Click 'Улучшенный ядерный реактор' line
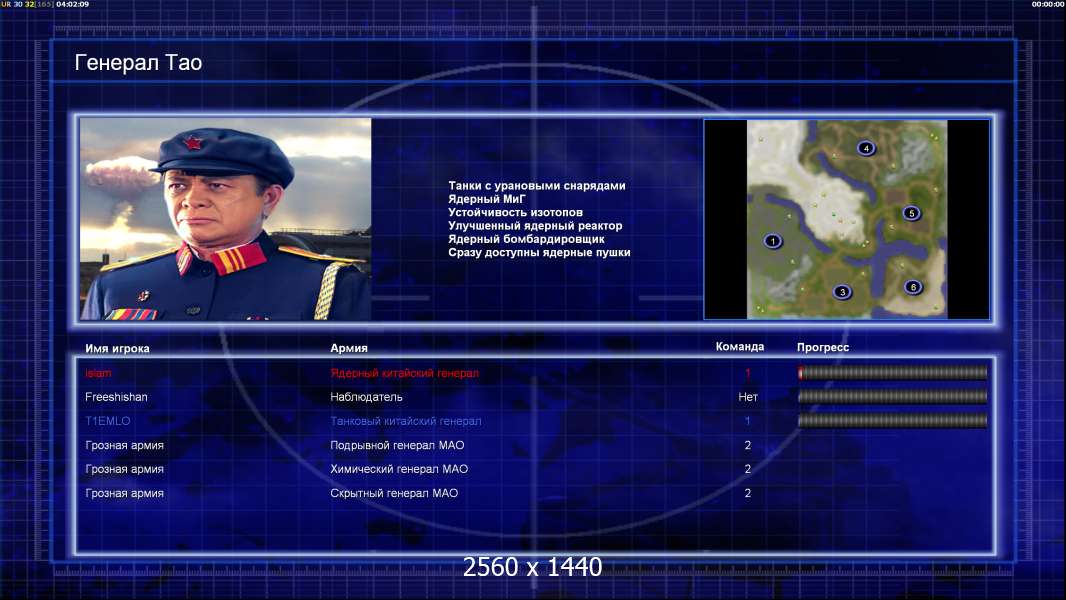The image size is (1066, 600). (x=535, y=226)
